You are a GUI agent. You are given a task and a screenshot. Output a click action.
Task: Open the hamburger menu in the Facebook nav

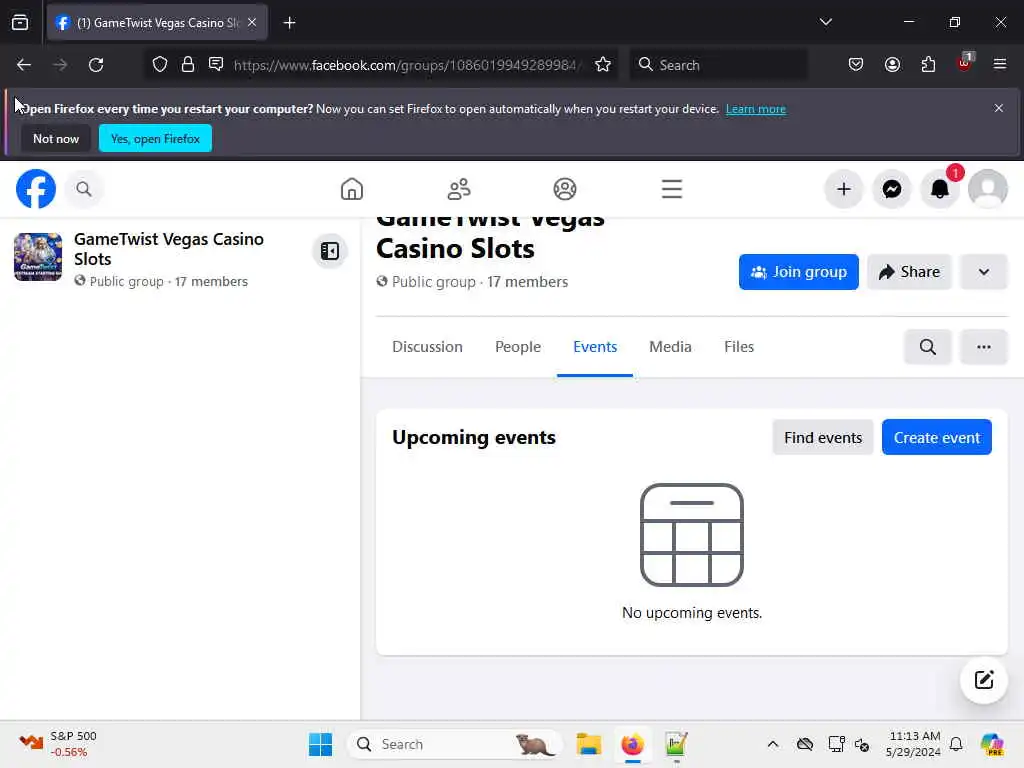(x=671, y=189)
